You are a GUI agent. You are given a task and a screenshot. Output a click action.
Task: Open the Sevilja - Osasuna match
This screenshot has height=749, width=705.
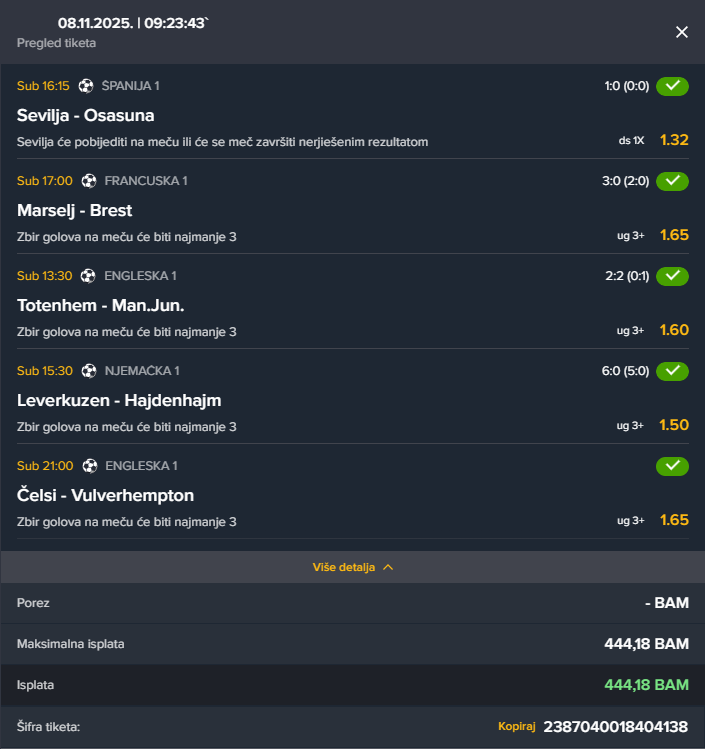click(x=86, y=115)
